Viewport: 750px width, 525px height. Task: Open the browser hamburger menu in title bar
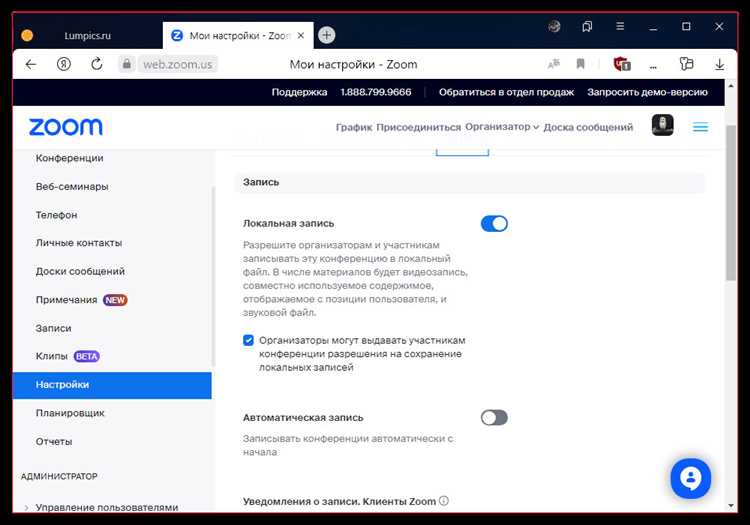pos(620,26)
